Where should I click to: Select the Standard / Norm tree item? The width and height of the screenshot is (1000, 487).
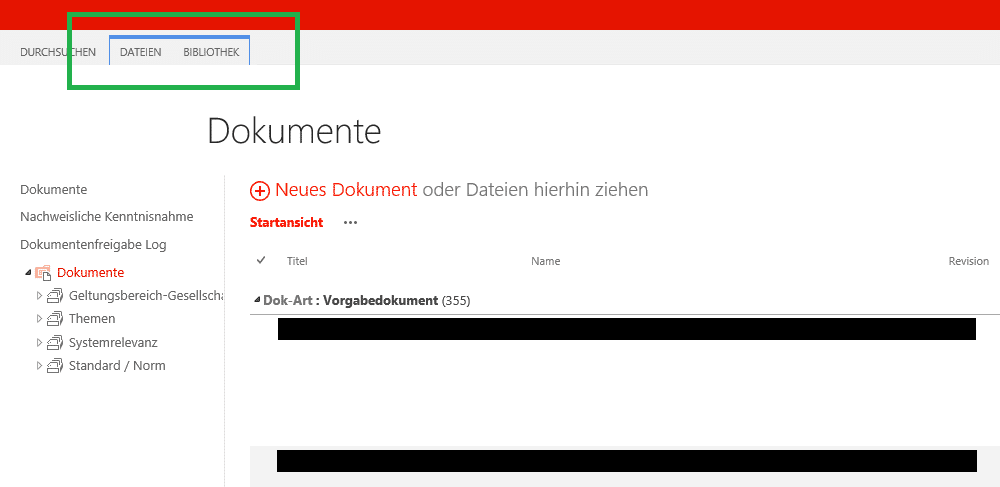[117, 365]
